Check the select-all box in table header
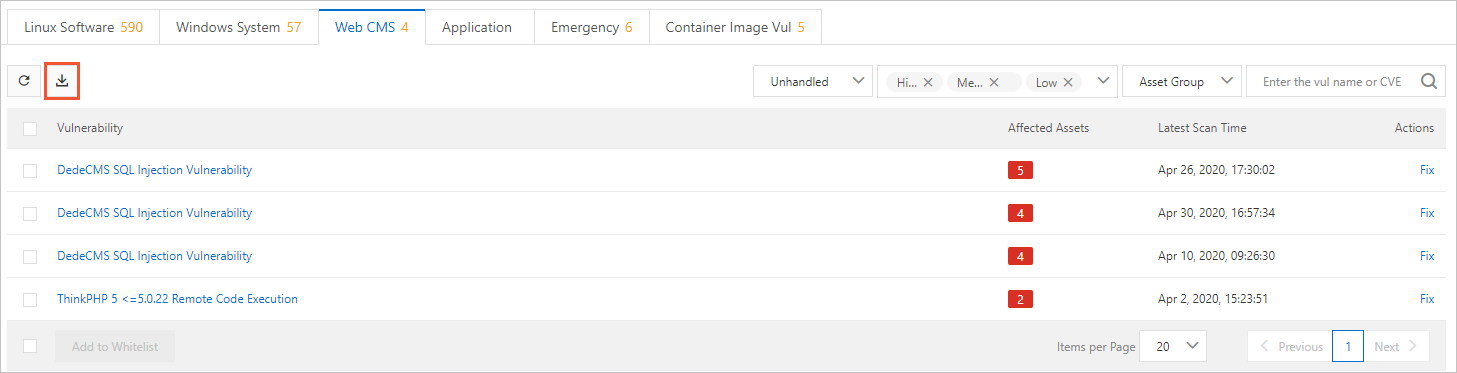This screenshot has height=373, width=1457. point(30,128)
